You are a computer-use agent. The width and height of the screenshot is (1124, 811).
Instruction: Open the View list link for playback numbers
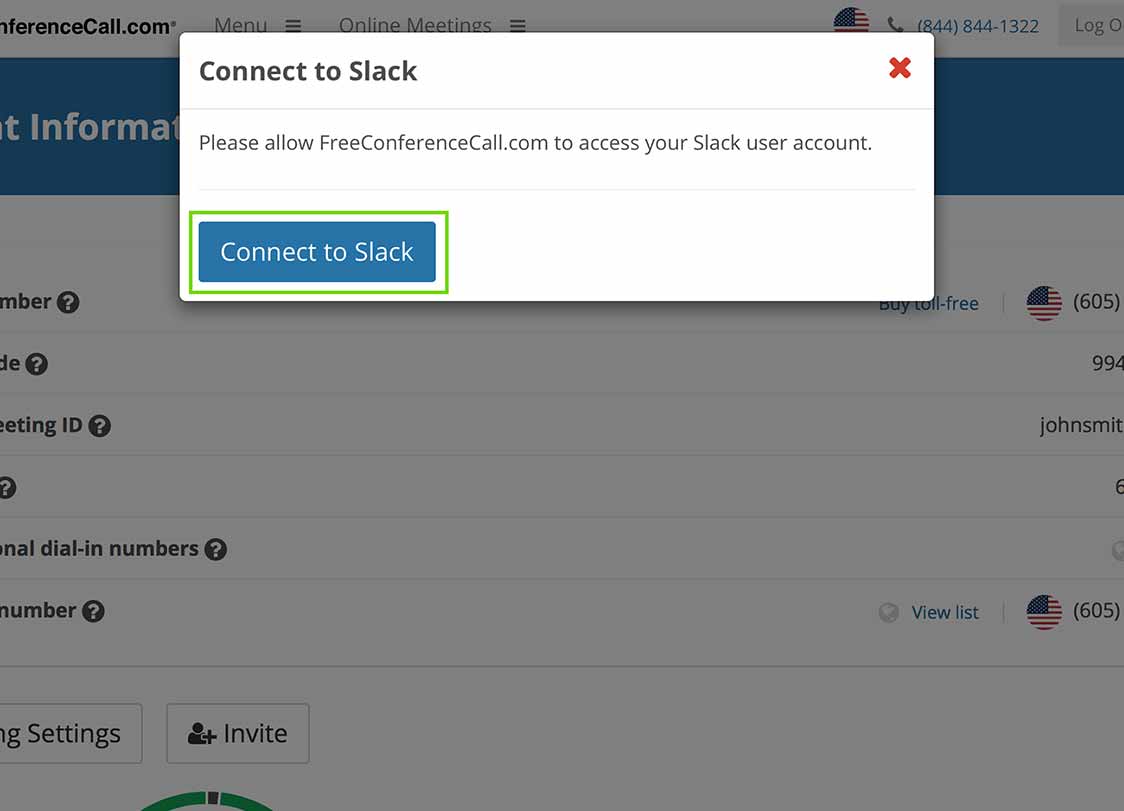945,612
